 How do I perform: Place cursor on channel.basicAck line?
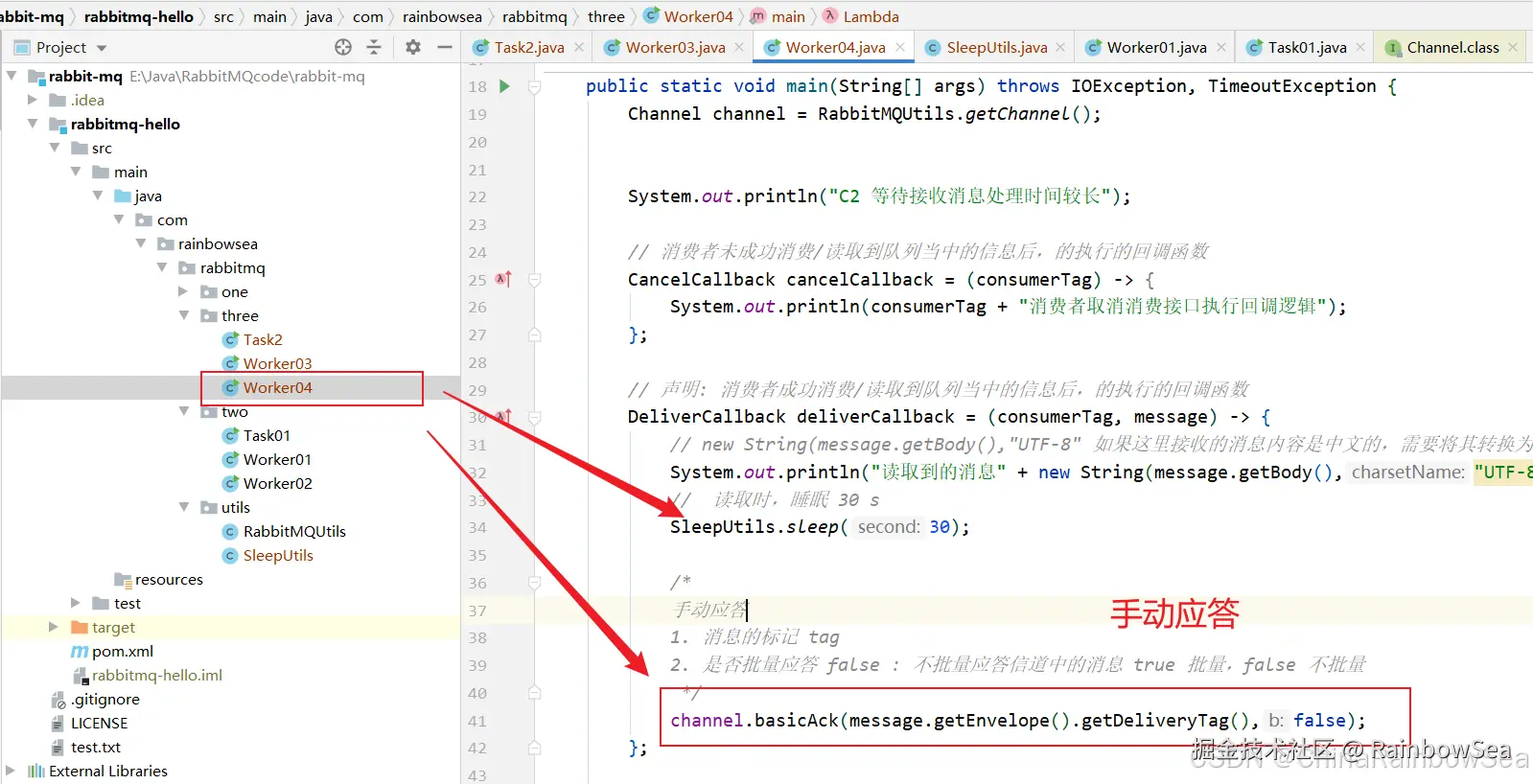point(1016,721)
